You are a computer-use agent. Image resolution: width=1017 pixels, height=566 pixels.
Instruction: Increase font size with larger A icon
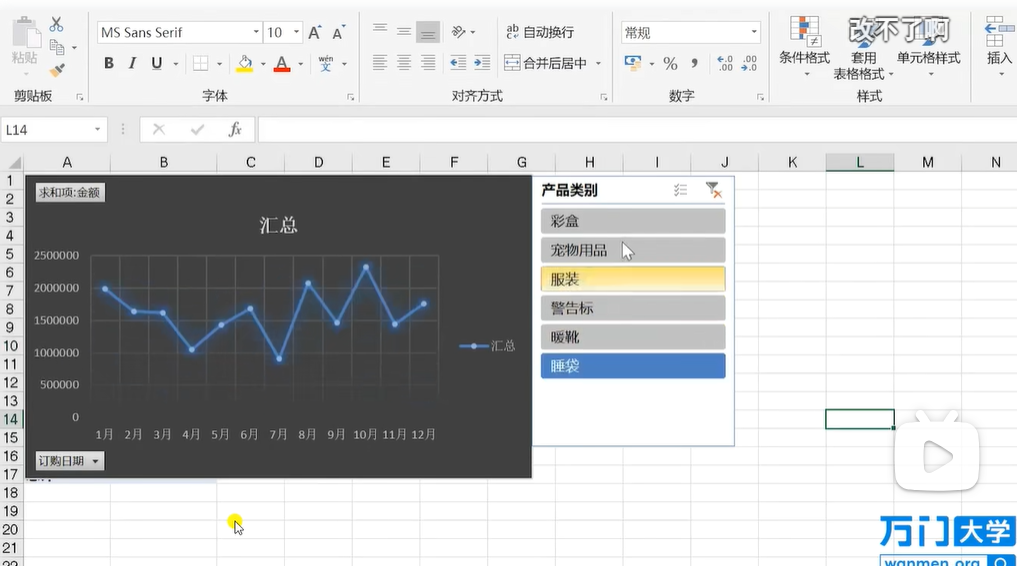(x=315, y=32)
